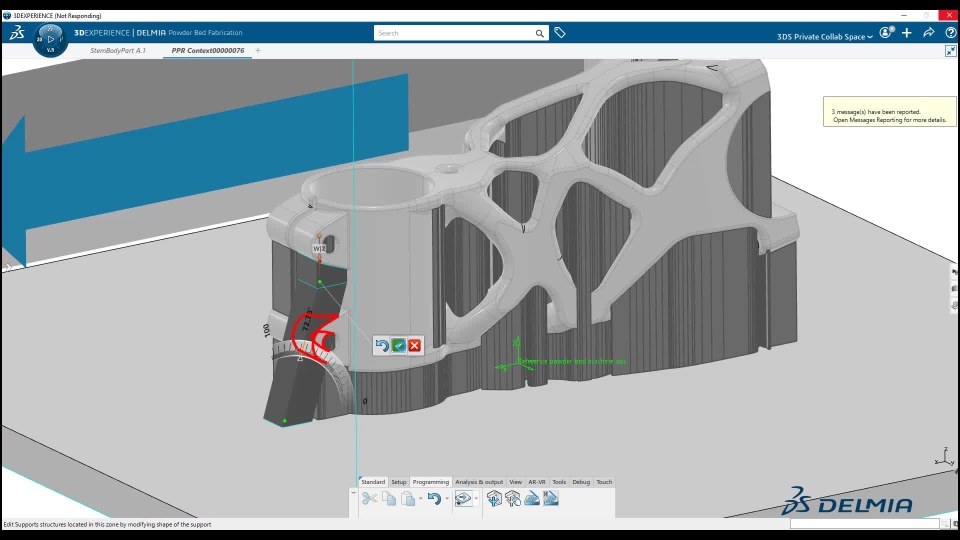Add a new tab with the plus
The image size is (960, 540).
pyautogui.click(x=258, y=51)
